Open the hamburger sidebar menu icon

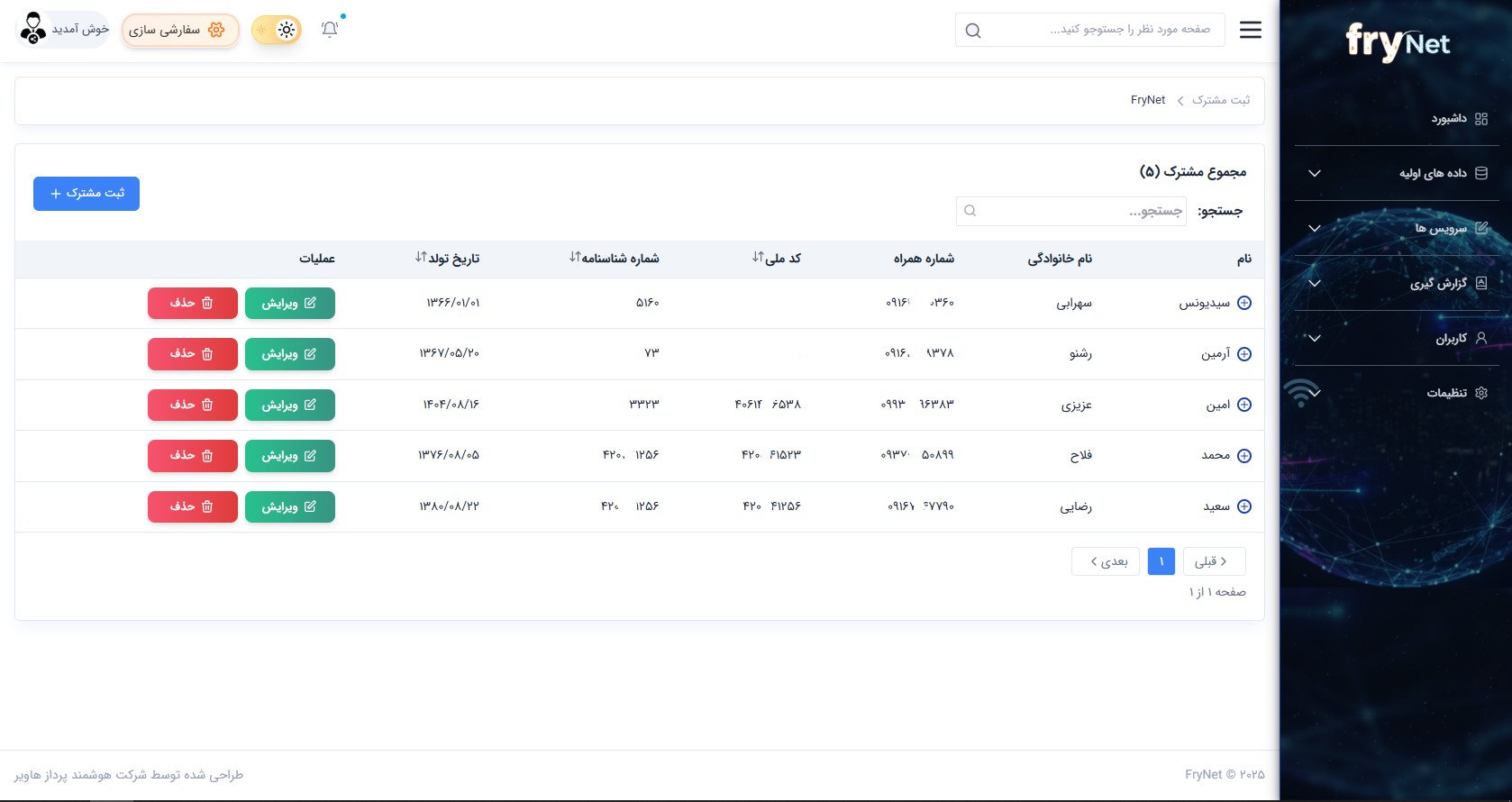click(1250, 30)
